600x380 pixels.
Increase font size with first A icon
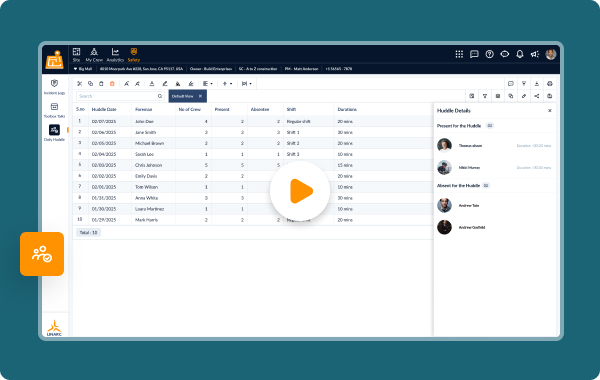(126, 83)
